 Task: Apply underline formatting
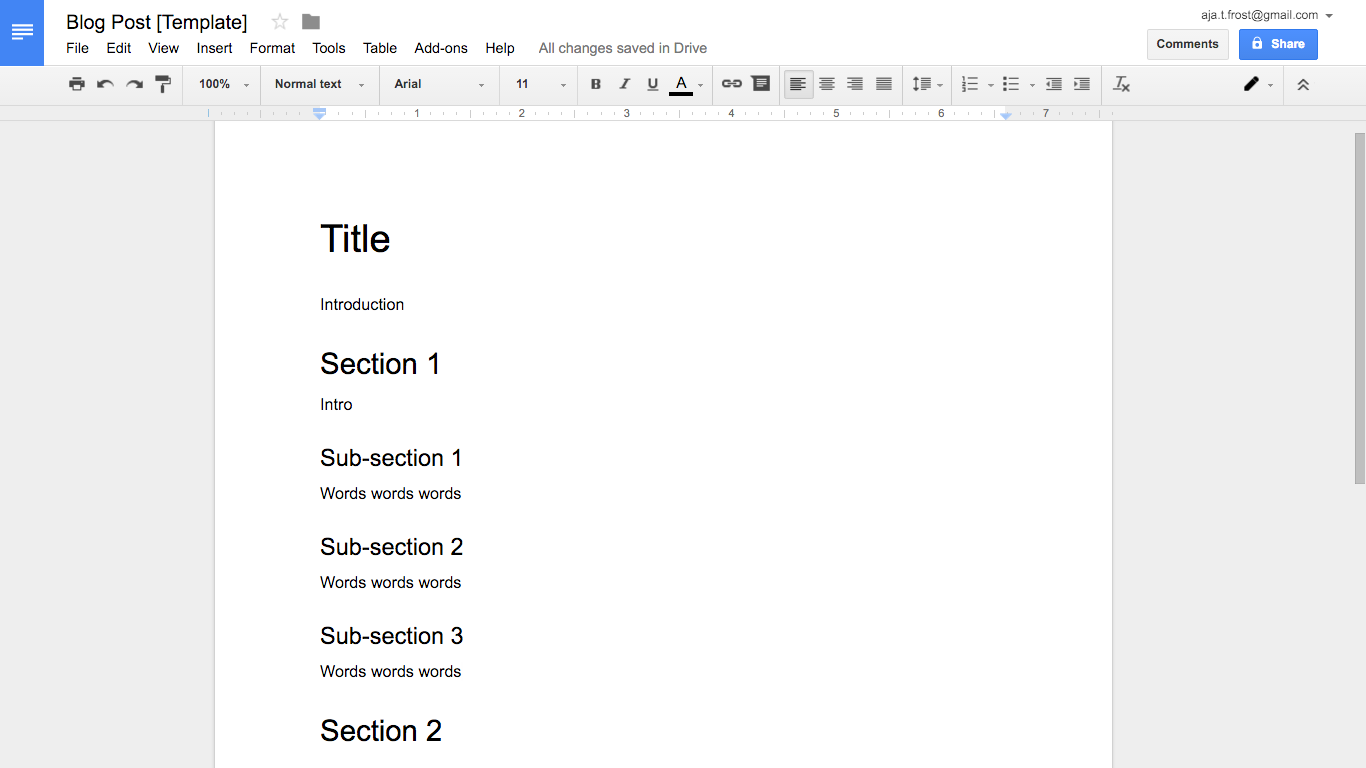652,84
